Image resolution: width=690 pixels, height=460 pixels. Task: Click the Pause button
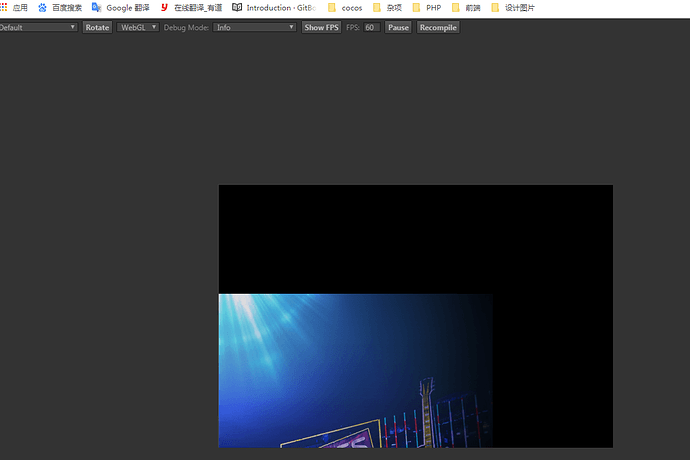point(398,27)
